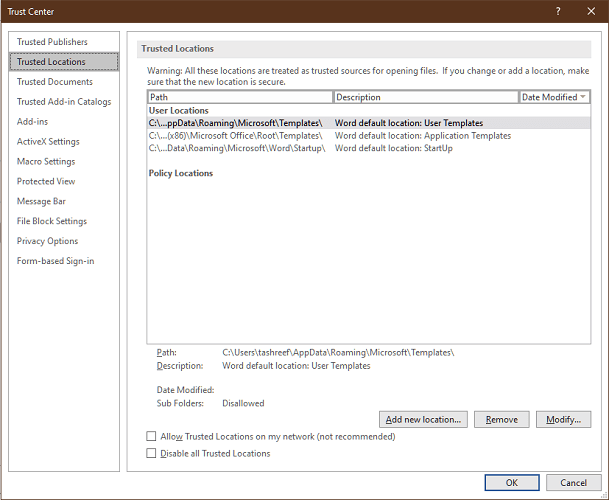Click the Date Modified column header
This screenshot has width=609, height=500.
click(554, 97)
